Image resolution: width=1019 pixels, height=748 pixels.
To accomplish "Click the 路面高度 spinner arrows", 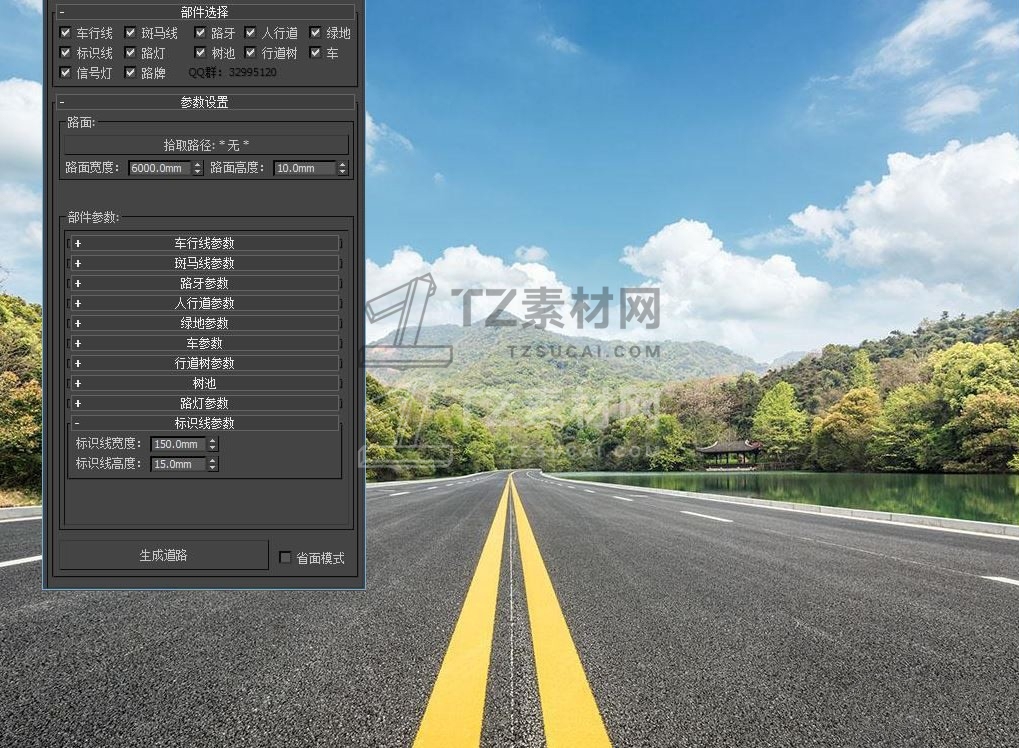I will click(x=342, y=168).
